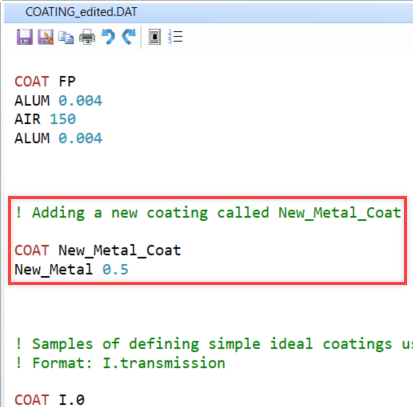
Task: Click the material name New_Metal
Action: coord(54,269)
